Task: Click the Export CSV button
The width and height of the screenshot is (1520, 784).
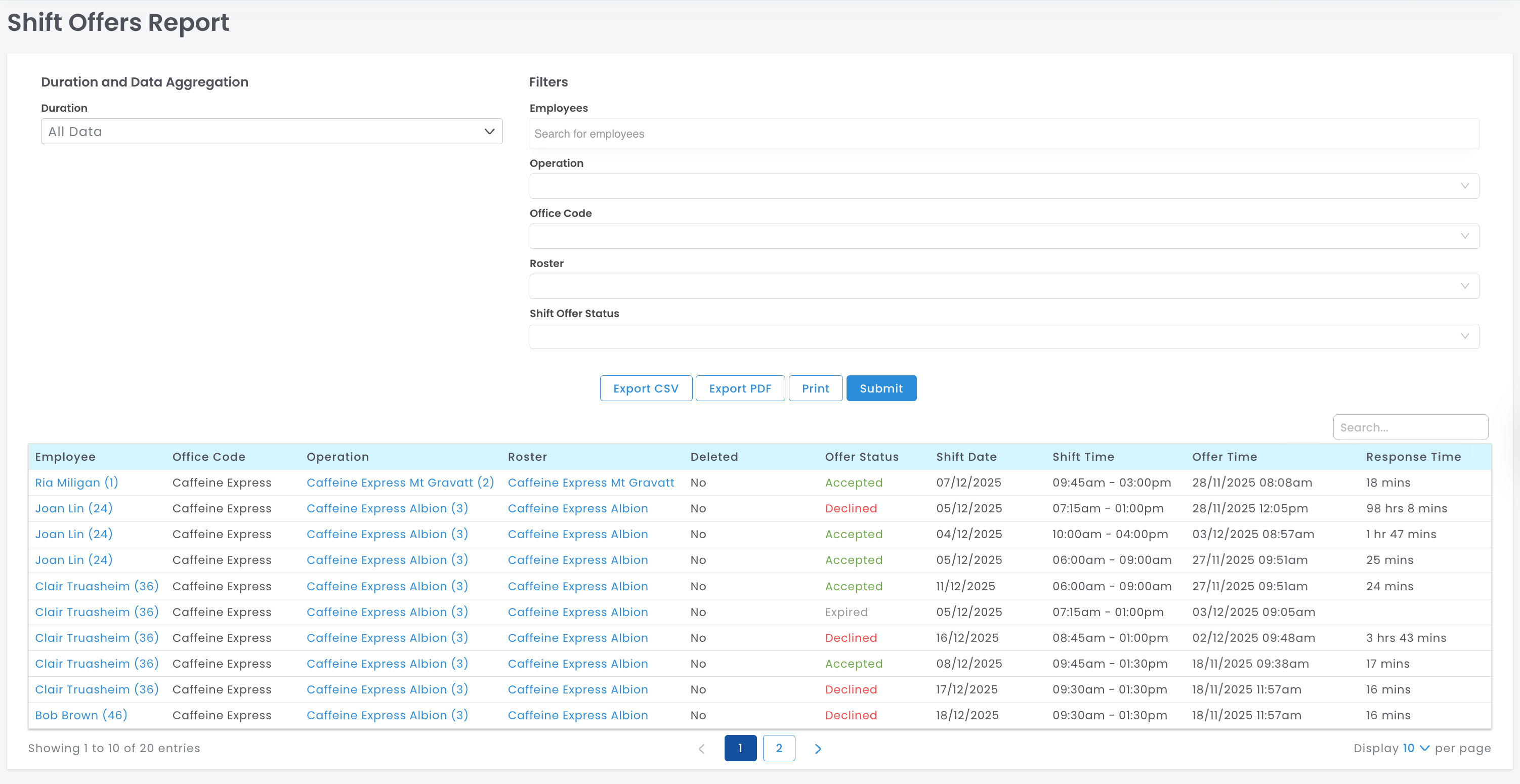Action: [x=646, y=388]
